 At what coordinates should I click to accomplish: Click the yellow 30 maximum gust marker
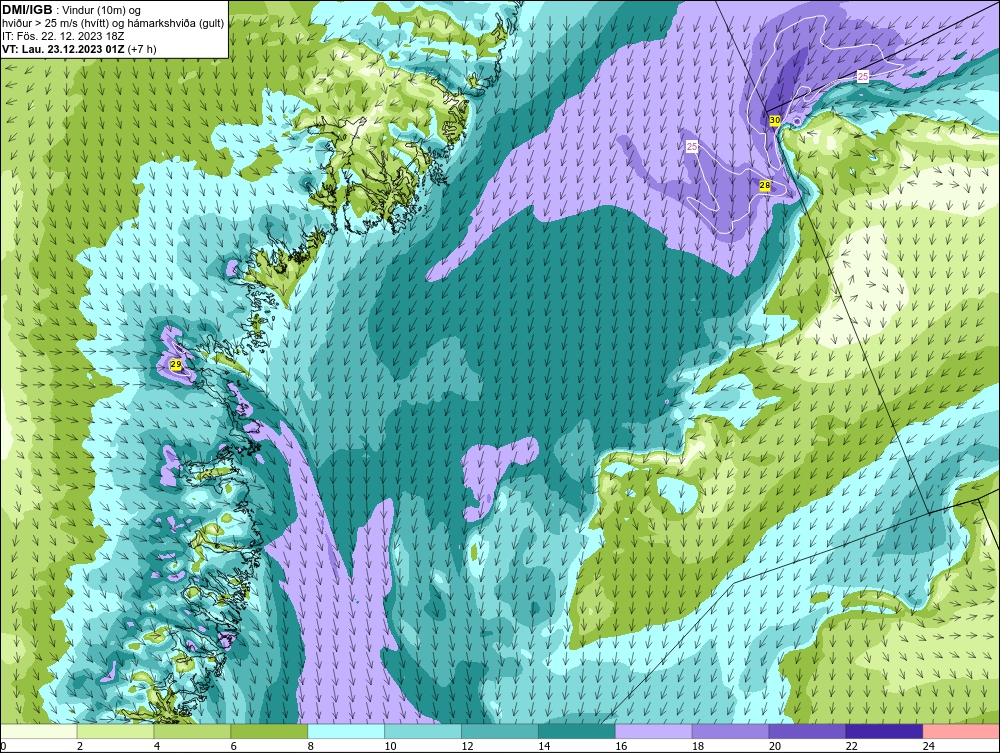click(774, 121)
